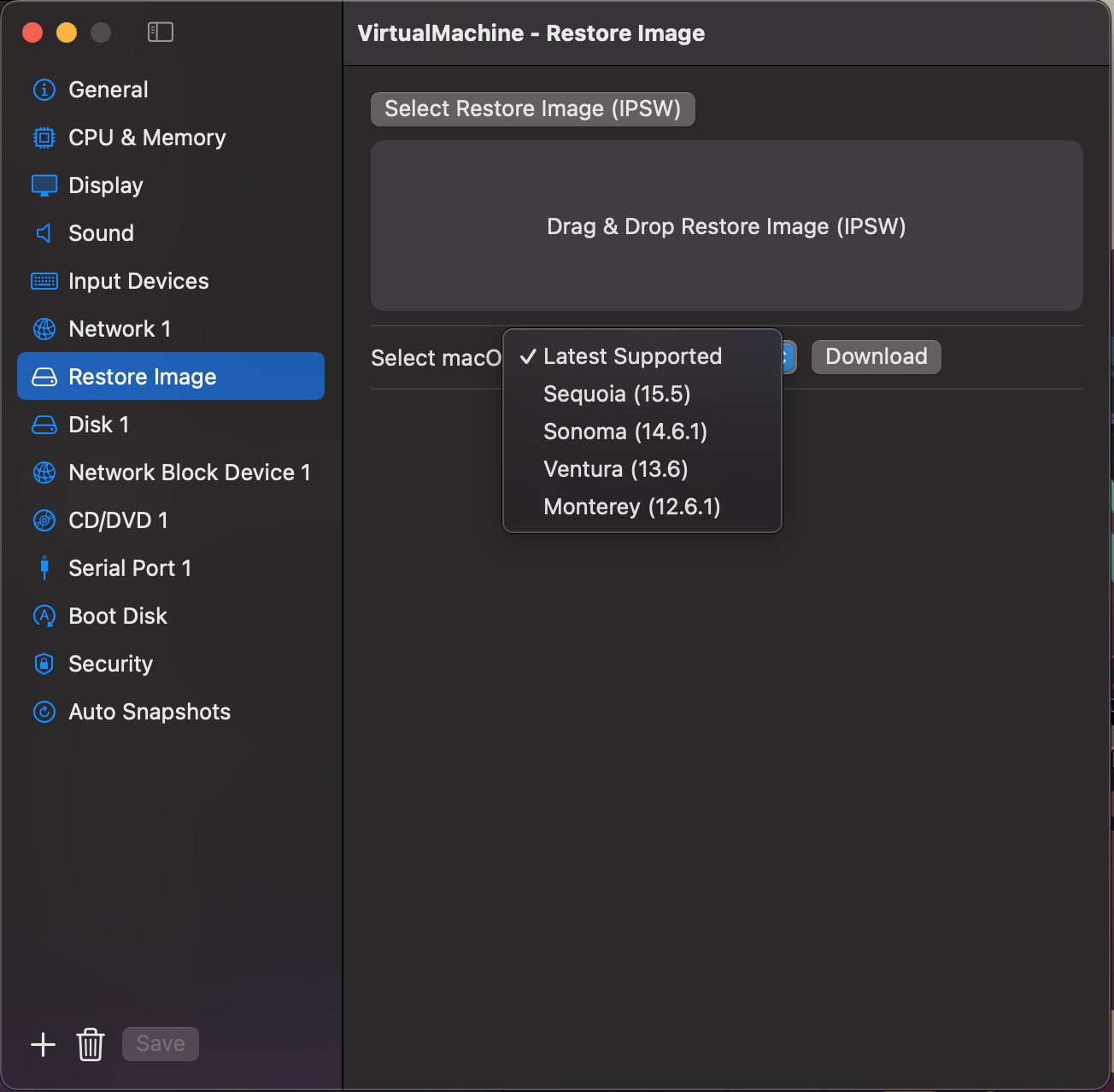Click the Drag & Drop Restore Image area
The image size is (1114, 1092).
[727, 226]
